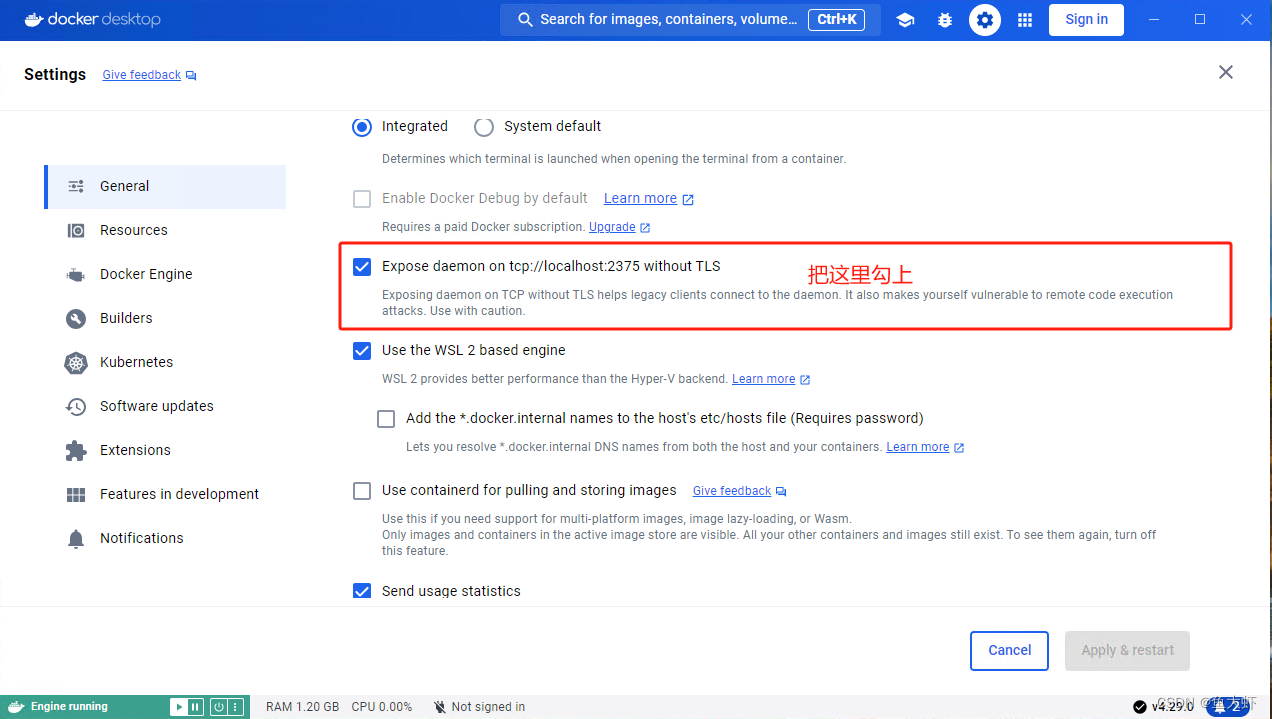This screenshot has width=1272, height=719.
Task: Click the Apply & restart button
Action: click(1128, 650)
